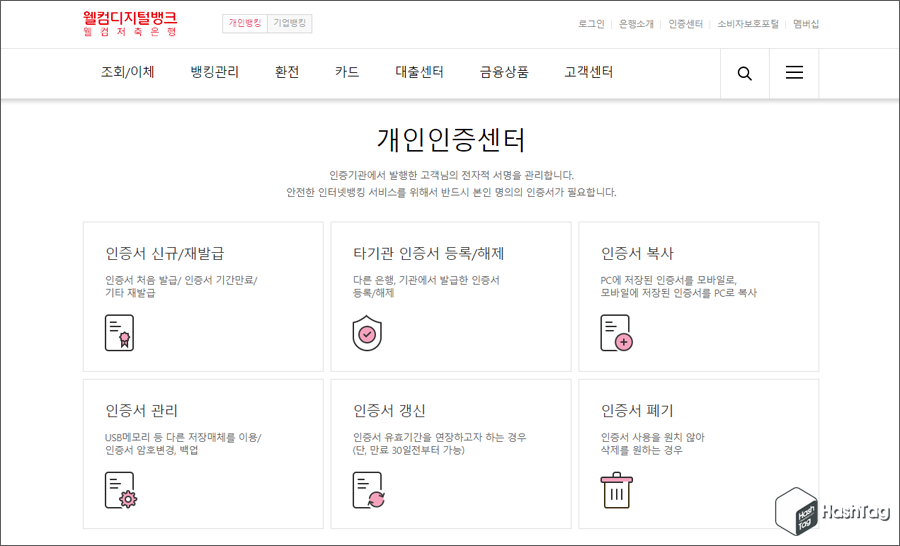Click the trash can icon for 인증서 폐기
900x546 pixels.
coord(616,490)
